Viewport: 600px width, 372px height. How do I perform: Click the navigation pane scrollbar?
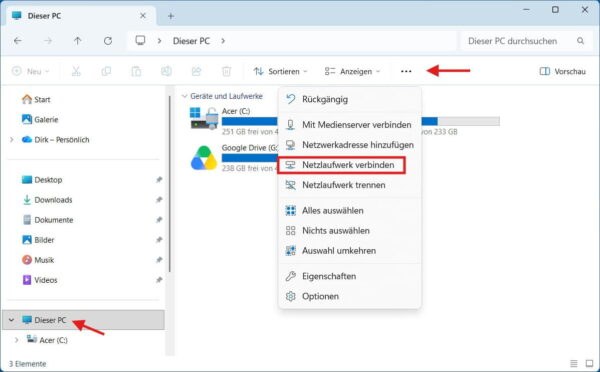tap(170, 184)
